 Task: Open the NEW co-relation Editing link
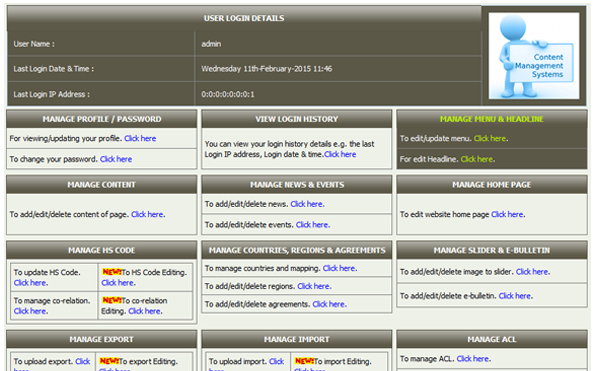145,311
